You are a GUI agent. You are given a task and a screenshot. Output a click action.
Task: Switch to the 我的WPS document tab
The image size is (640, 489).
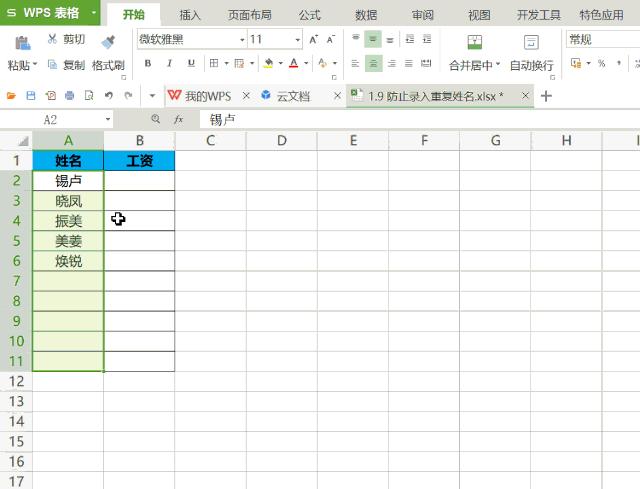[x=208, y=96]
